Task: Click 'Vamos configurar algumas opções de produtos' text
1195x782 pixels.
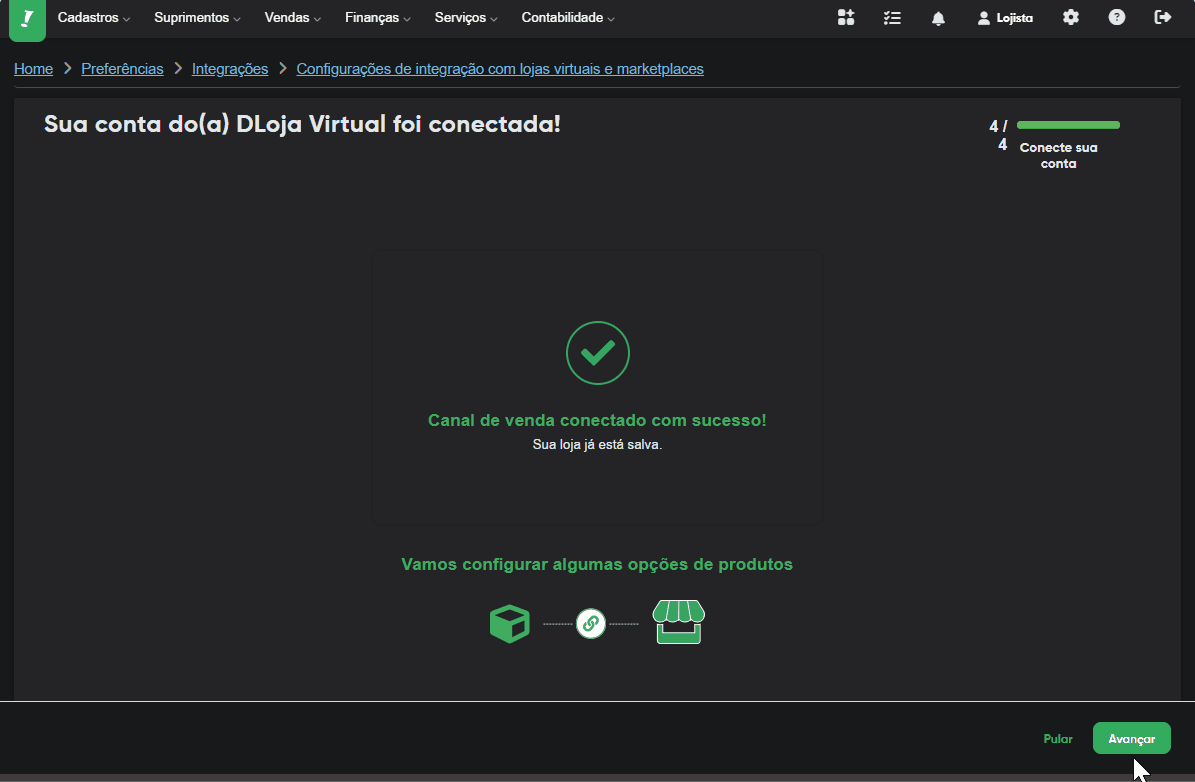Action: (x=597, y=565)
